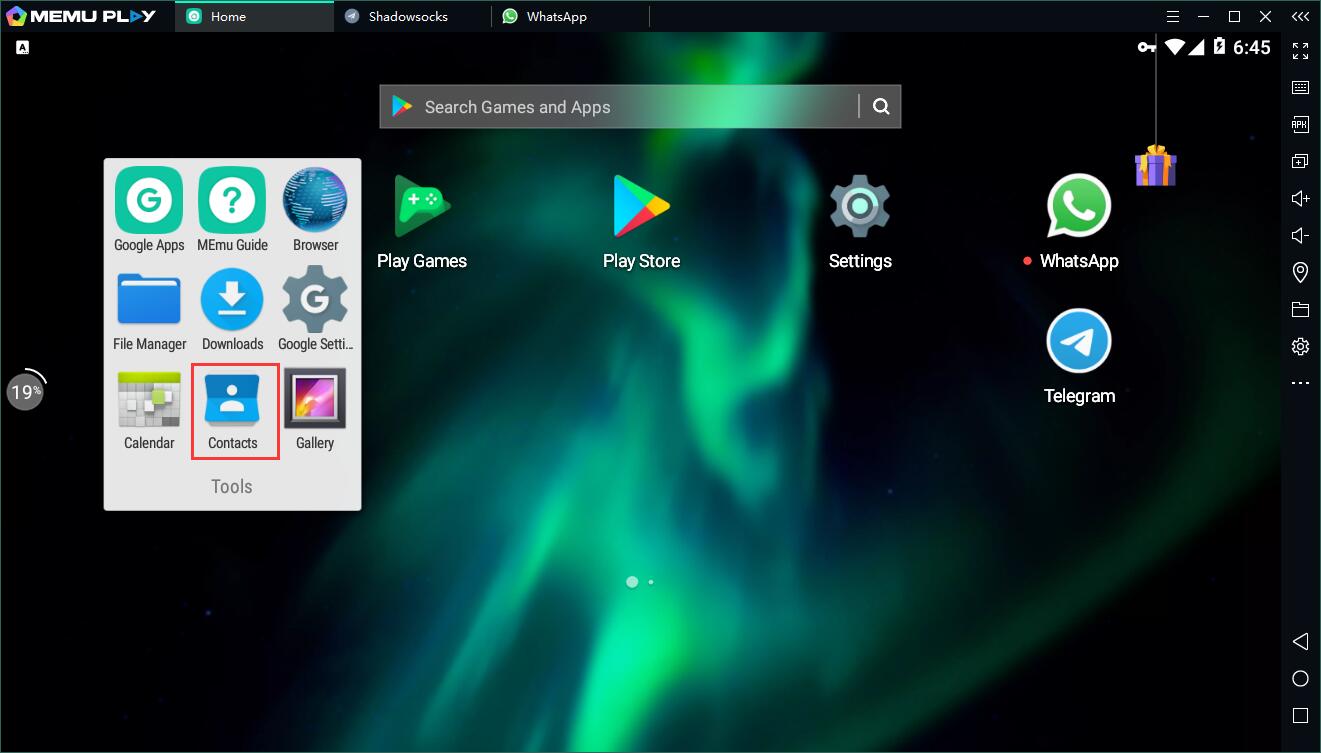The height and width of the screenshot is (753, 1321).
Task: Launch Play Games
Action: [x=422, y=207]
